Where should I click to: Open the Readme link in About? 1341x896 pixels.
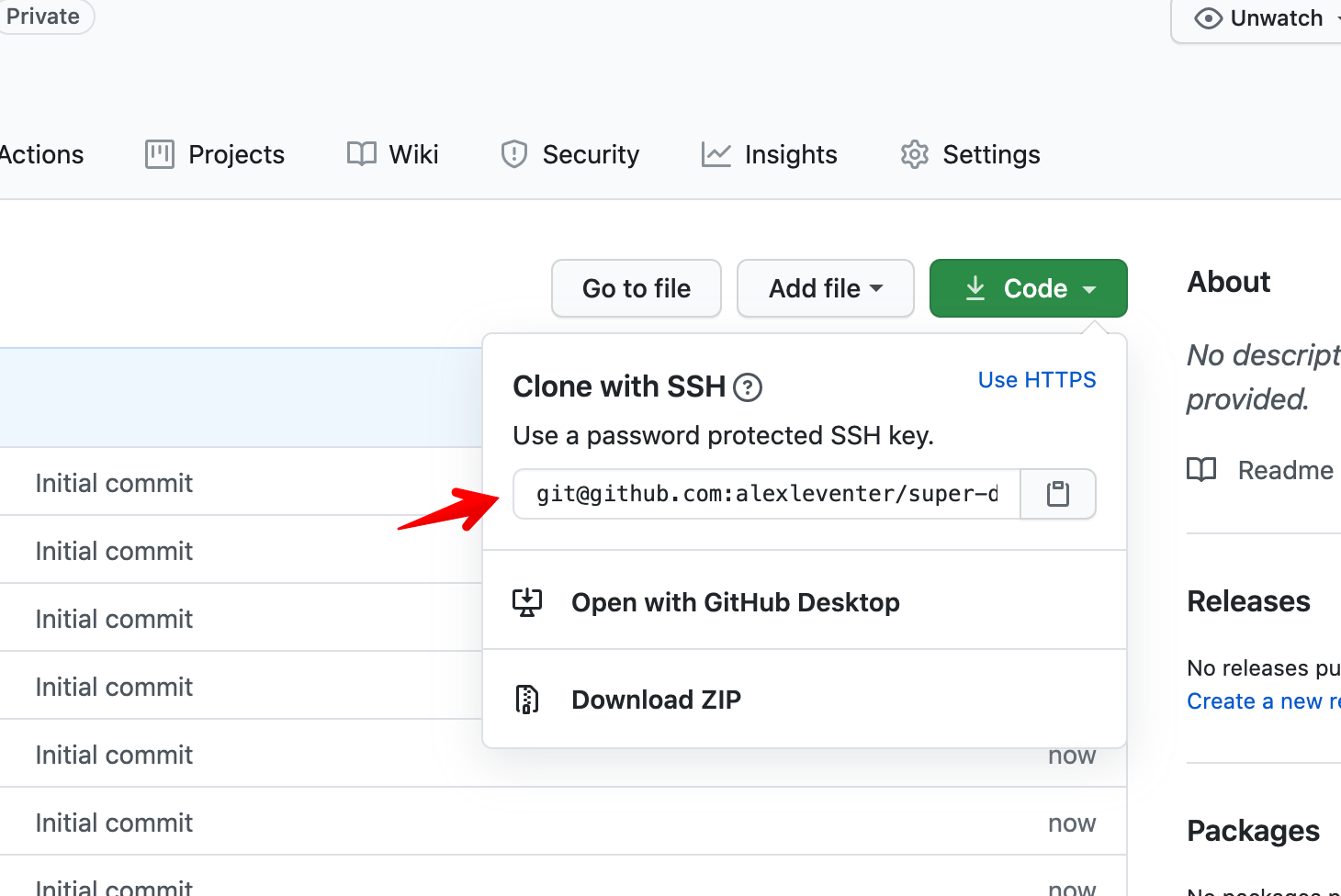(1260, 470)
